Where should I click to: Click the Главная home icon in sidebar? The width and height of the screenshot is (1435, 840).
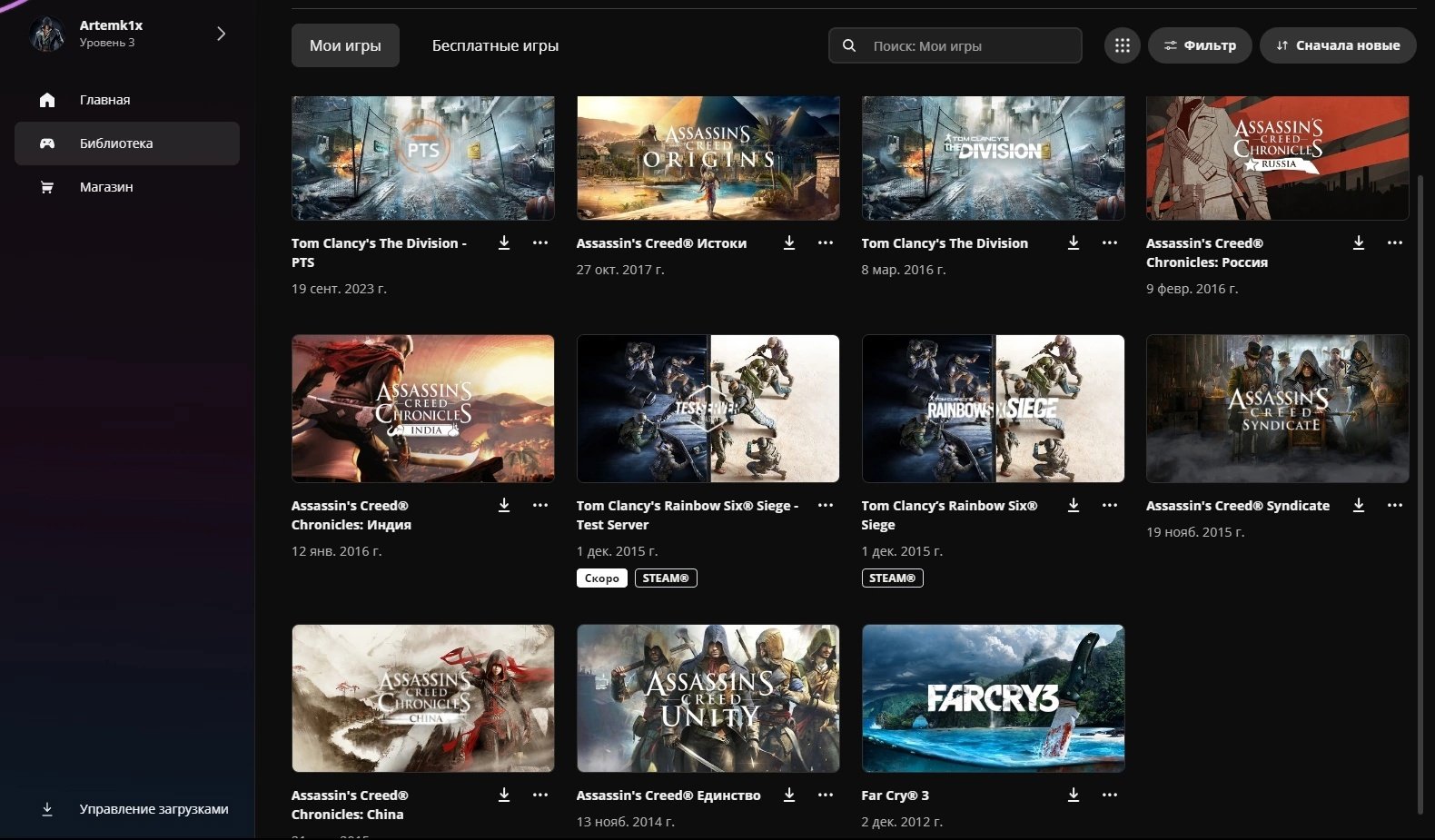47,100
